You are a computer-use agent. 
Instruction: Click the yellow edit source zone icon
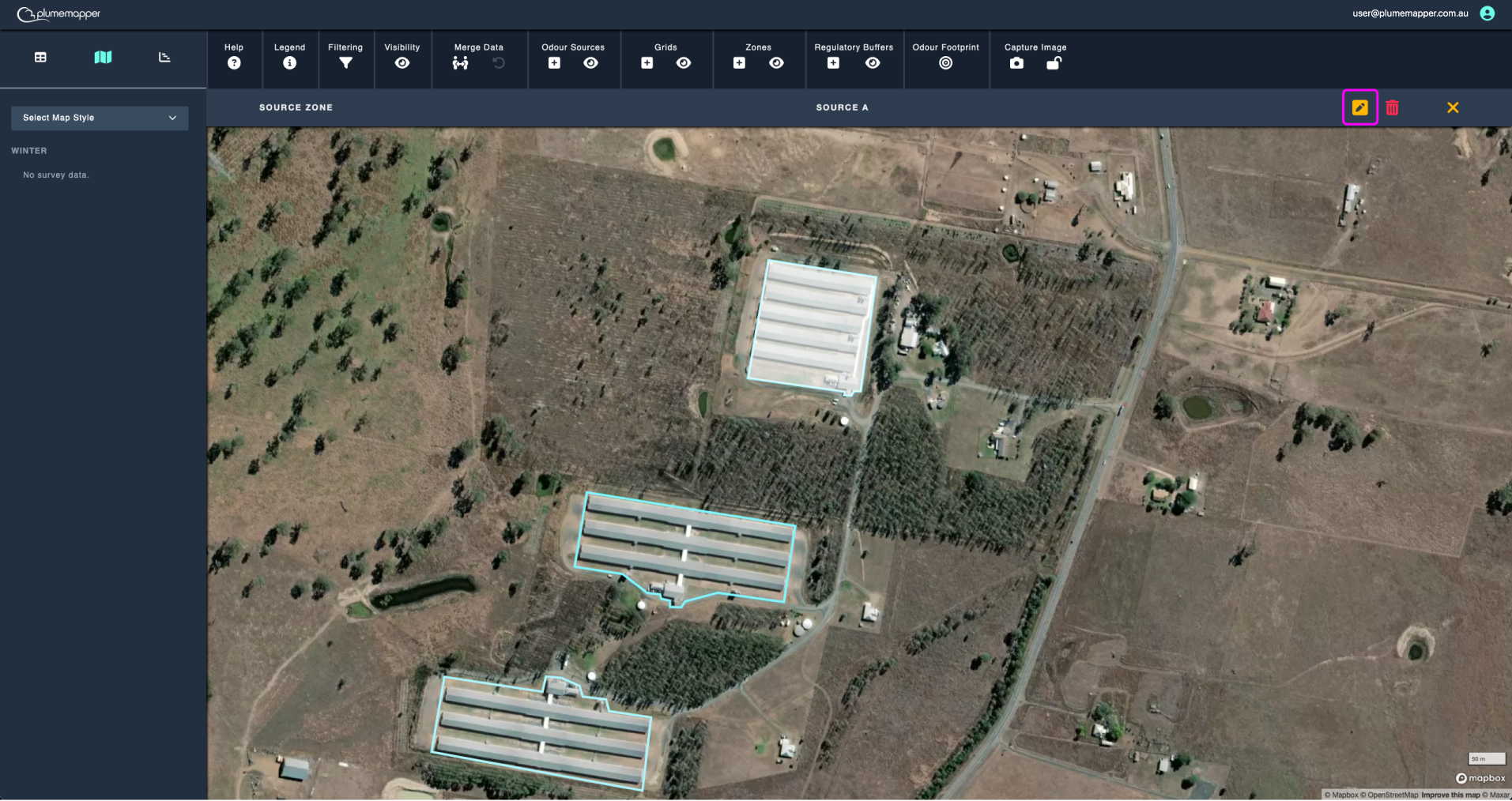point(1359,107)
